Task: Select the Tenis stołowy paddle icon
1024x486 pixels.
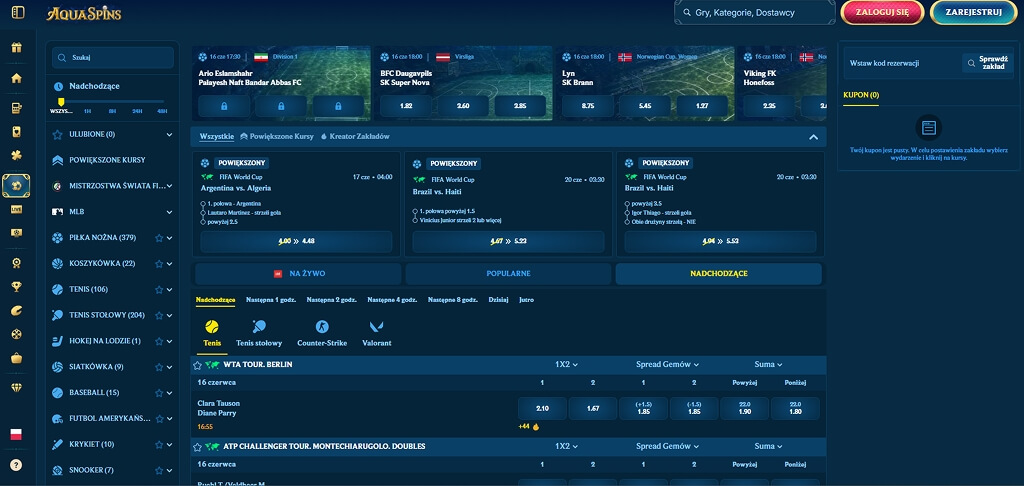Action: coord(259,327)
